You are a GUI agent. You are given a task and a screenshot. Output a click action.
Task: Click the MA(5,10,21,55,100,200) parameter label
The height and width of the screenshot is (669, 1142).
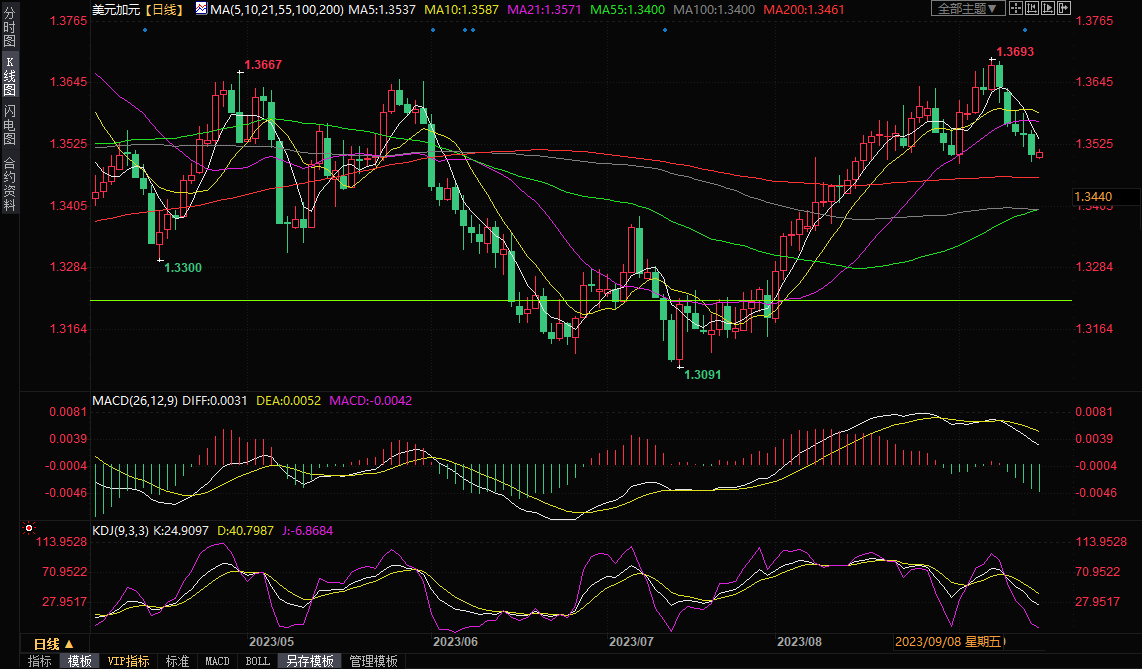[x=277, y=9]
